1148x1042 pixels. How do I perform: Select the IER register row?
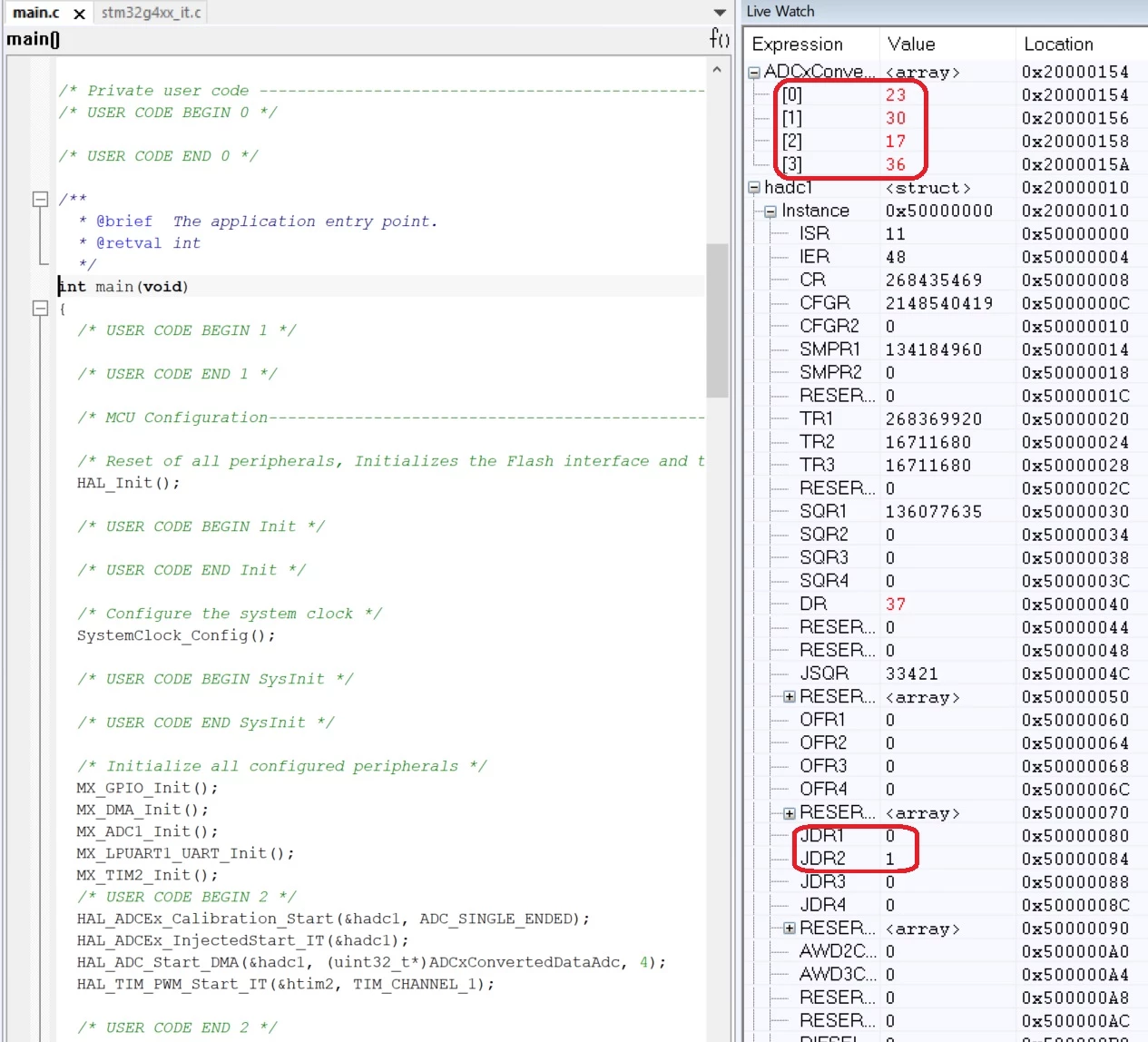[x=947, y=258]
